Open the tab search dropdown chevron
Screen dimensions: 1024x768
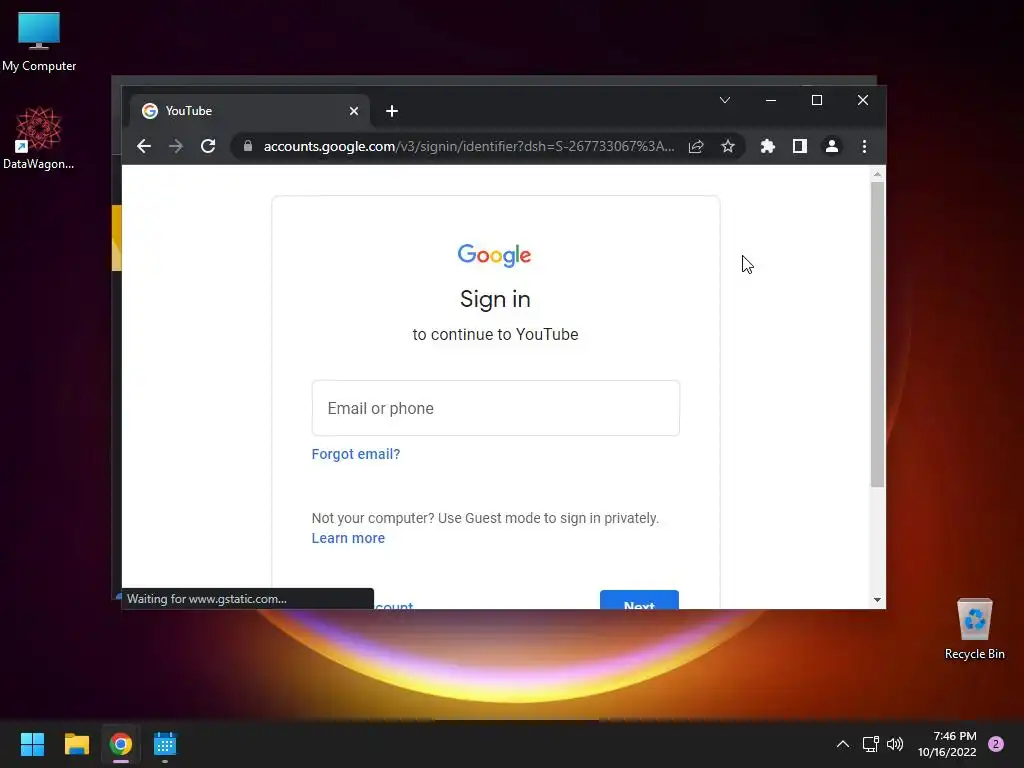(725, 100)
